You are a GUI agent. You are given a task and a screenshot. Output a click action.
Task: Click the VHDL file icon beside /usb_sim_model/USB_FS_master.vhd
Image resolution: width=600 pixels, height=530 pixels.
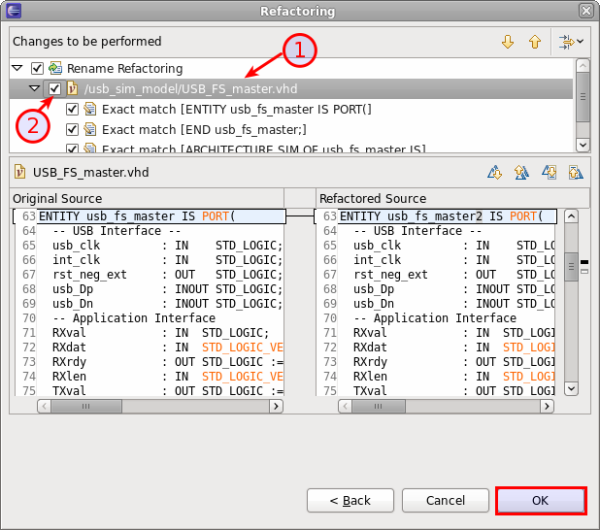72,88
